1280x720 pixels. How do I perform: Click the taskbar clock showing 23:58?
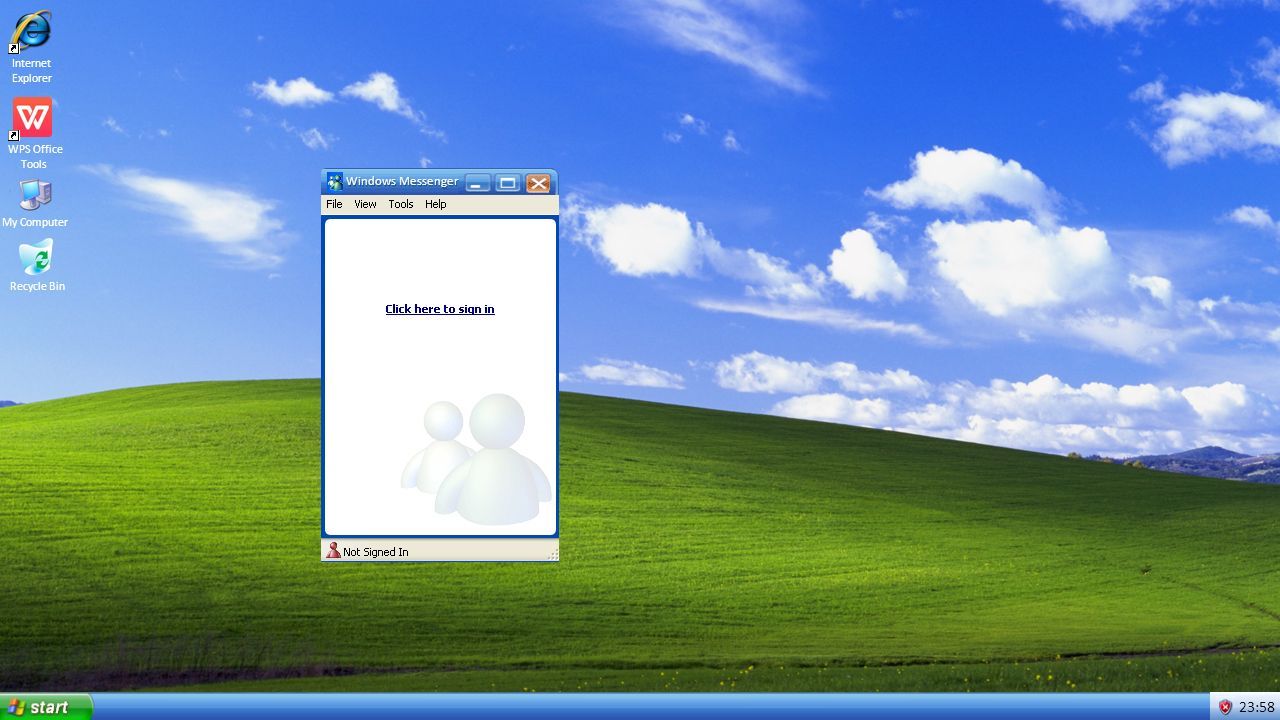pyautogui.click(x=1257, y=707)
